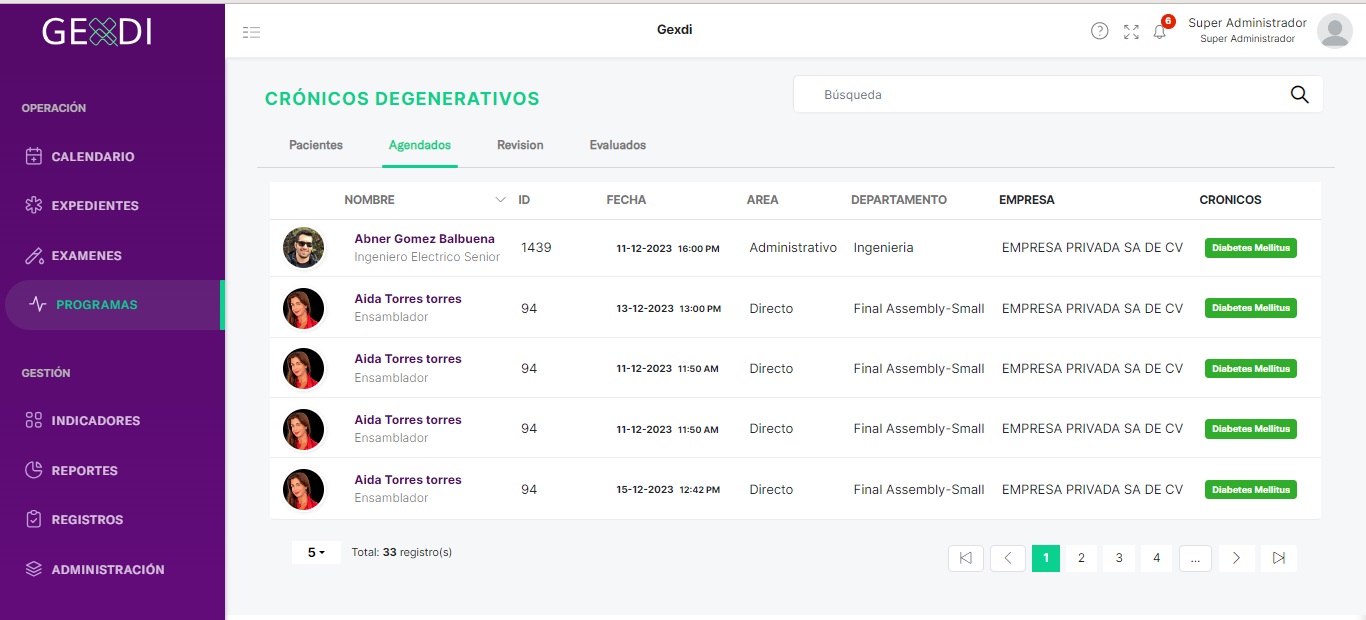Viewport: 1366px width, 620px height.
Task: Click the Super Administrador name text
Action: pyautogui.click(x=1247, y=23)
